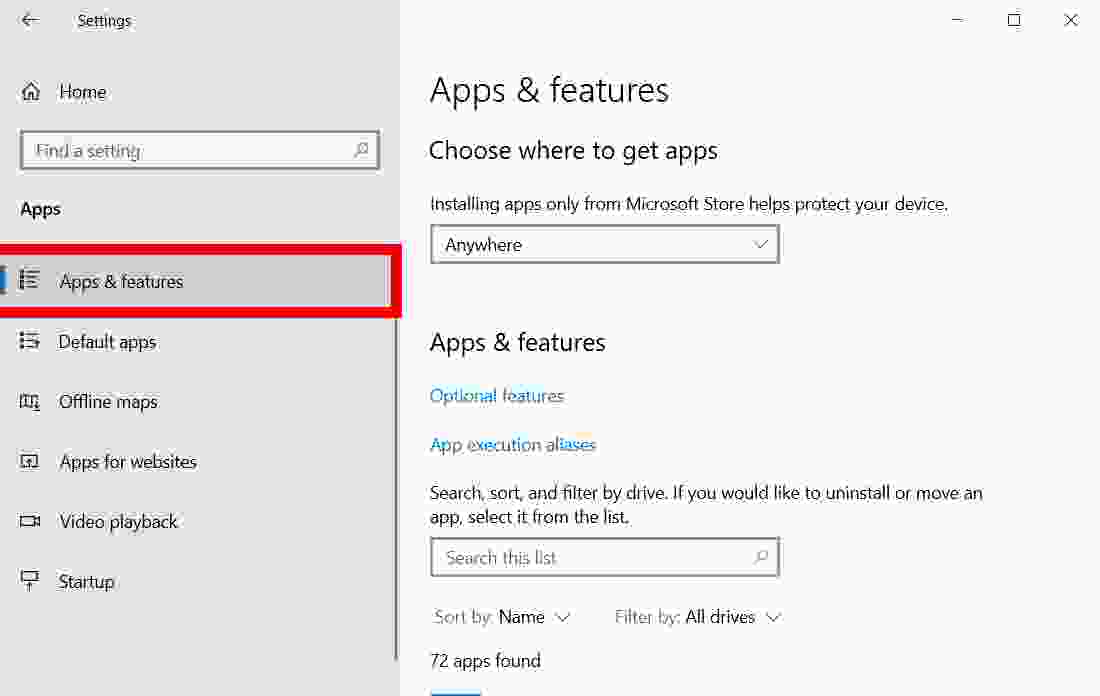
Task: Click "Choose where to get apps" heading
Action: click(x=573, y=151)
